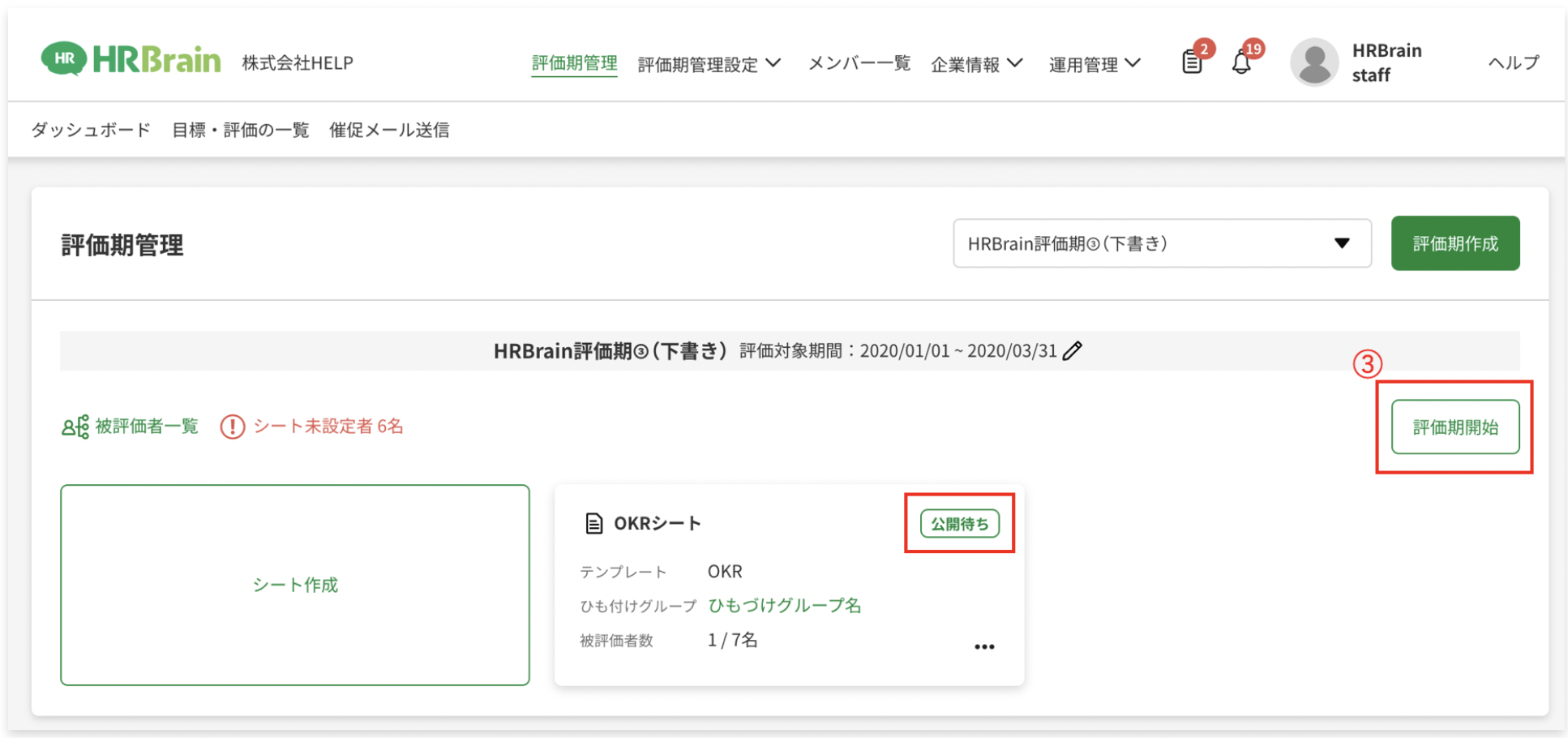This screenshot has height=738, width=1568.
Task: Click the HRBrain staff avatar
Action: point(1314,62)
